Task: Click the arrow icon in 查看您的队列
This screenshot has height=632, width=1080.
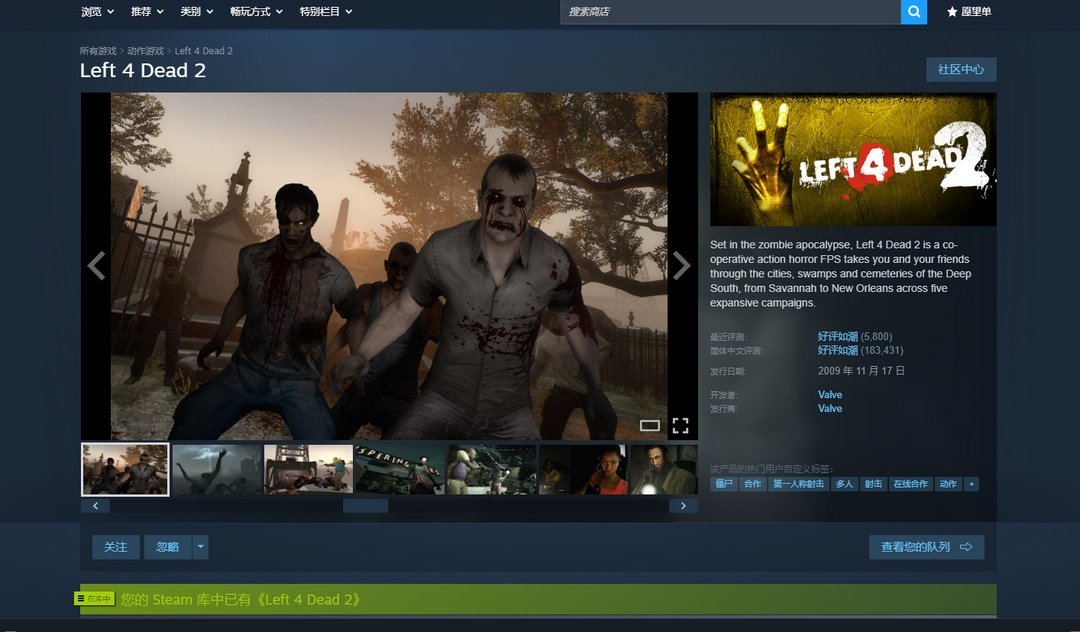Action: (966, 547)
